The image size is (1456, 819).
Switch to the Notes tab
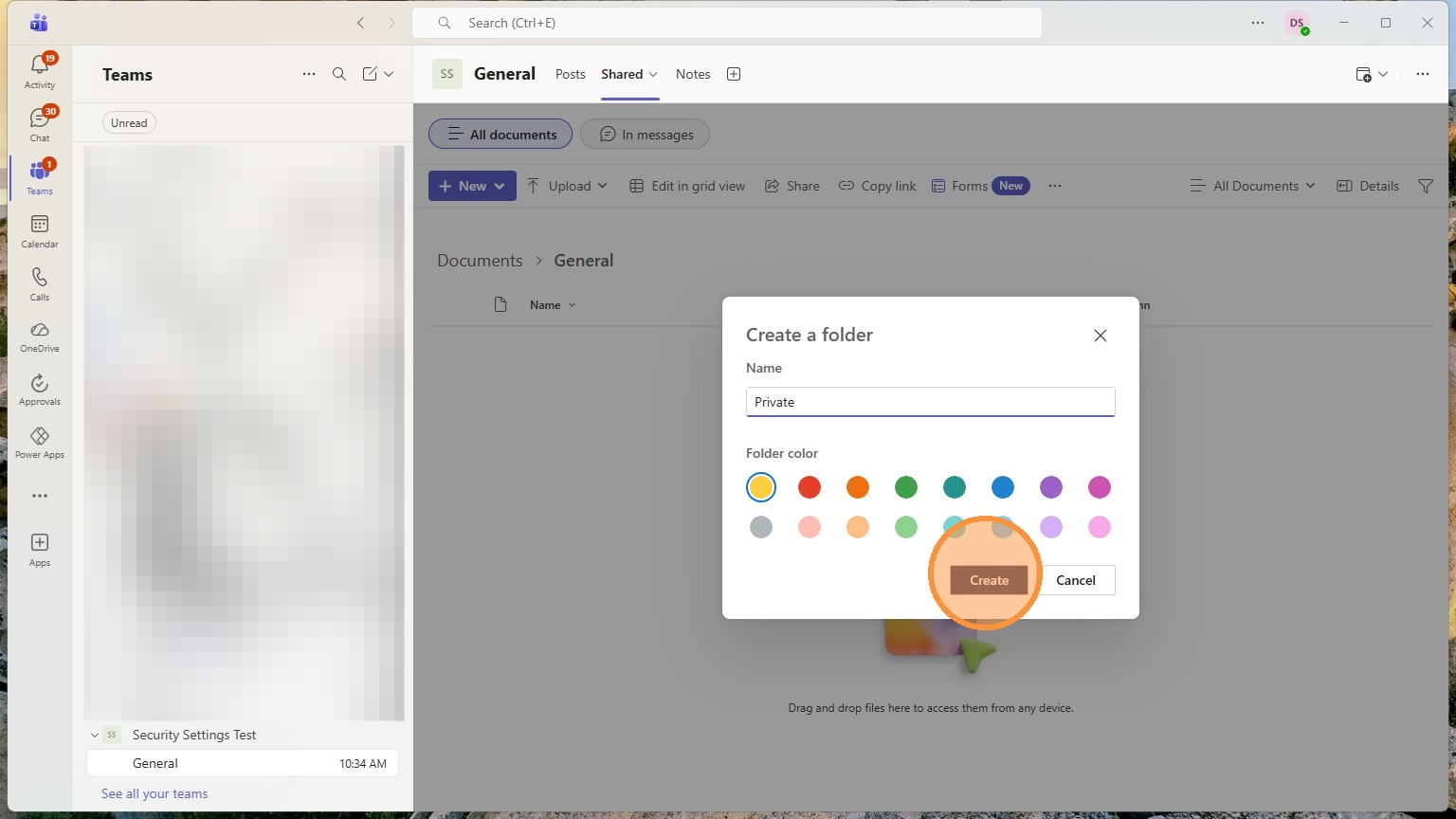click(693, 74)
